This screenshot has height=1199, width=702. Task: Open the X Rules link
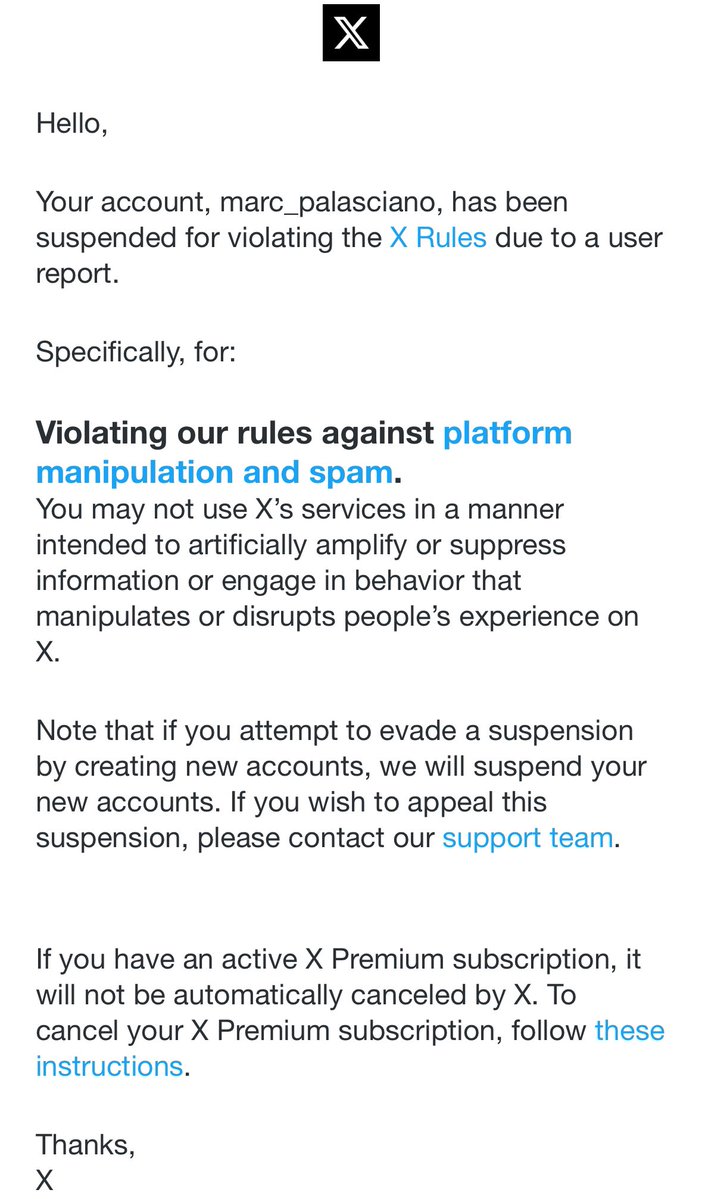pos(437,238)
